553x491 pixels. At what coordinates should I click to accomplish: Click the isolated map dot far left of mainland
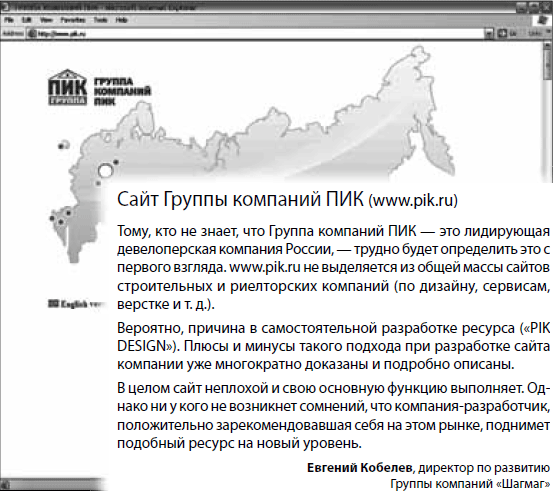[63, 145]
